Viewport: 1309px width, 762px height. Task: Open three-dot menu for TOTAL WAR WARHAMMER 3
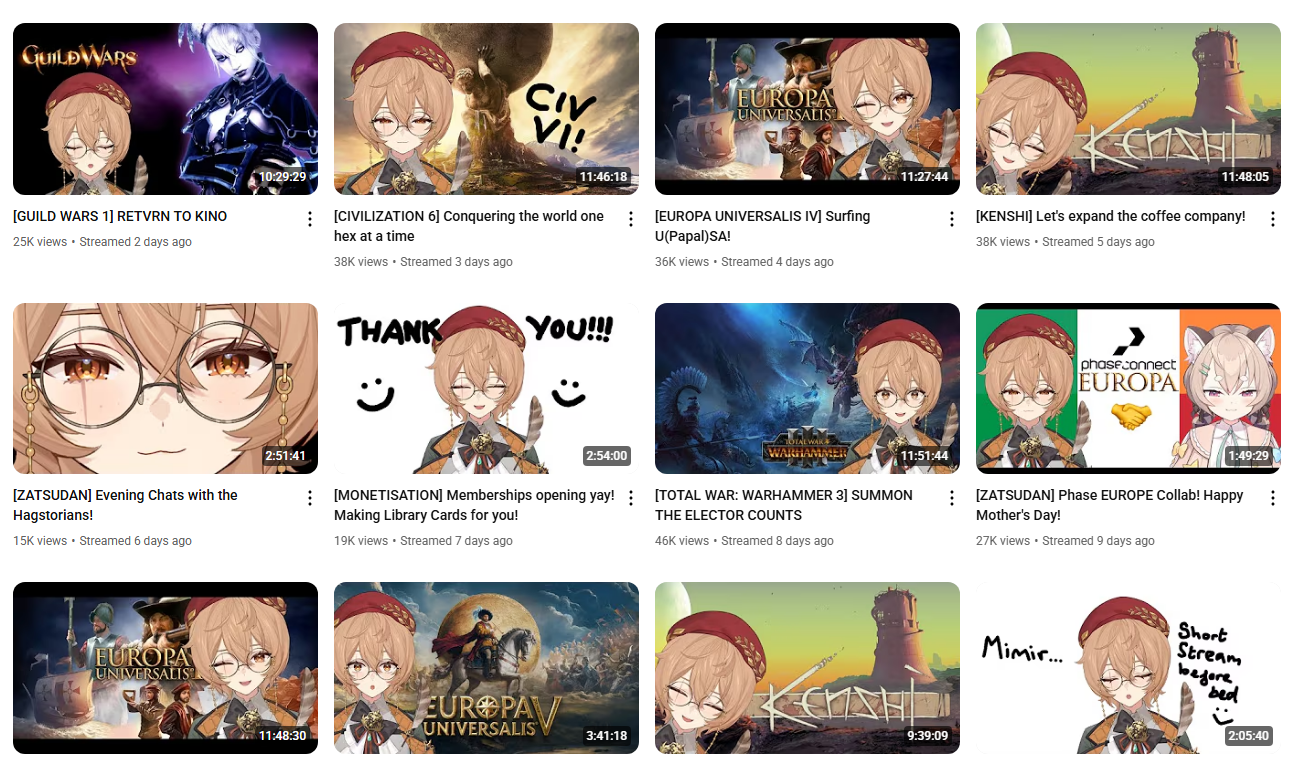pos(952,498)
